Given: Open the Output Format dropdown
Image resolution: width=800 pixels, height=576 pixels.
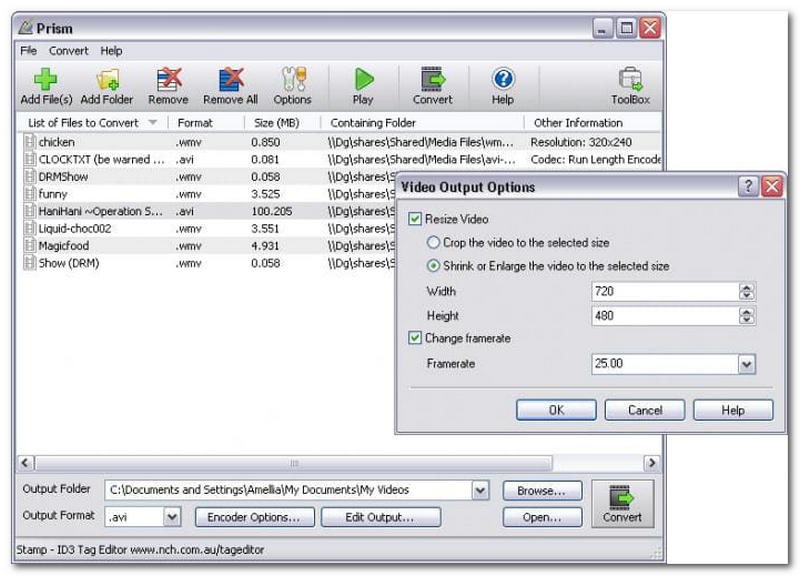Looking at the screenshot, I should click(x=172, y=517).
